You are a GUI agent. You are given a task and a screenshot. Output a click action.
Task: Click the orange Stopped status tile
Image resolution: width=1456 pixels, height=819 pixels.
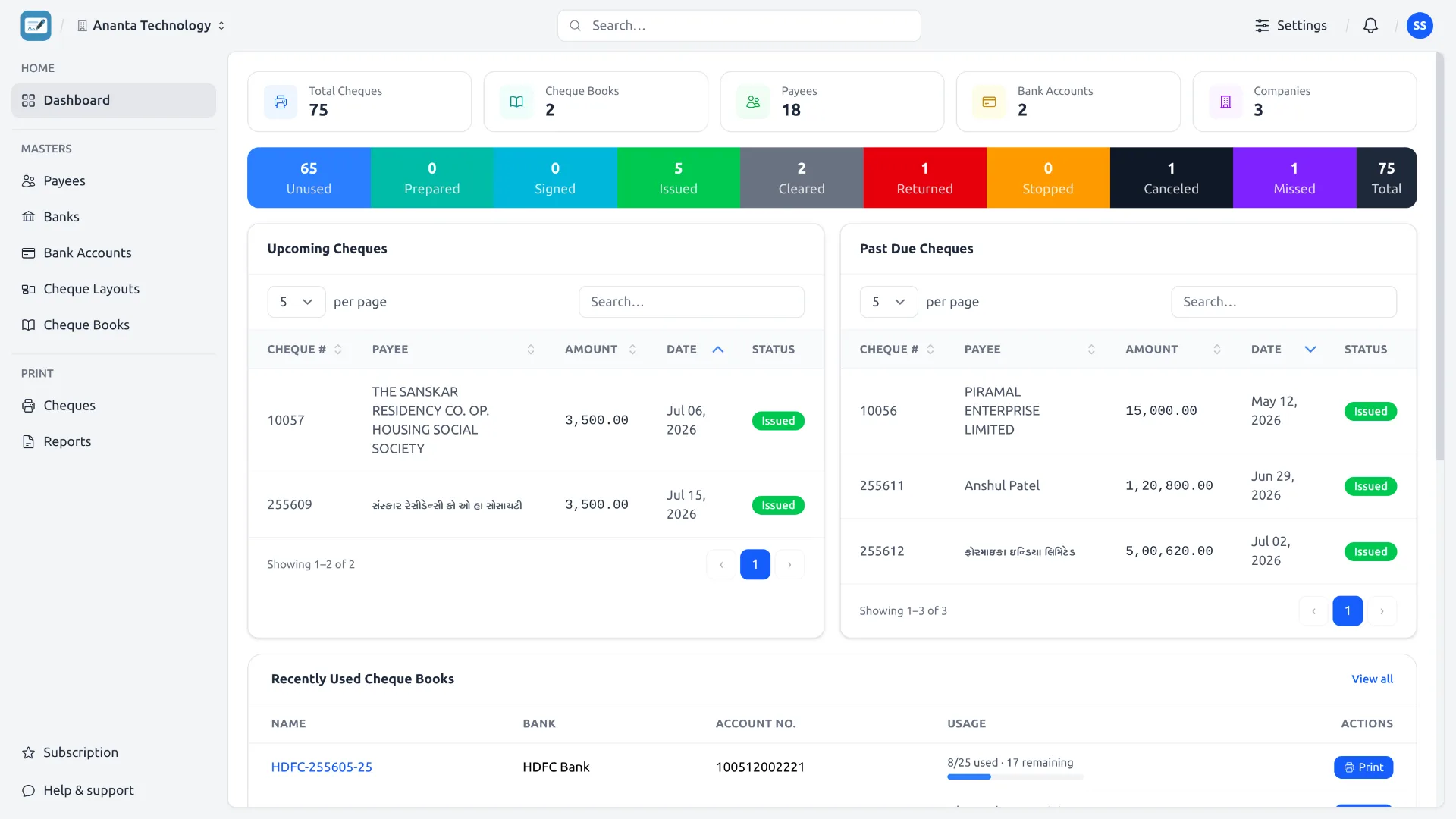[x=1048, y=178]
